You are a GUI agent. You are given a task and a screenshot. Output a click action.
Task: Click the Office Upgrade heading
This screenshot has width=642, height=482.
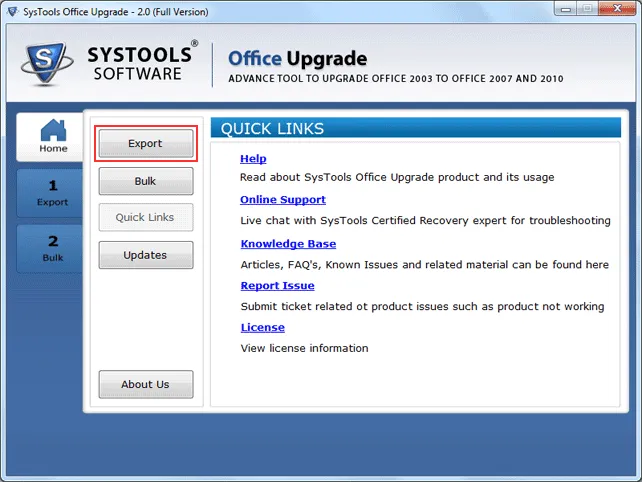(298, 59)
